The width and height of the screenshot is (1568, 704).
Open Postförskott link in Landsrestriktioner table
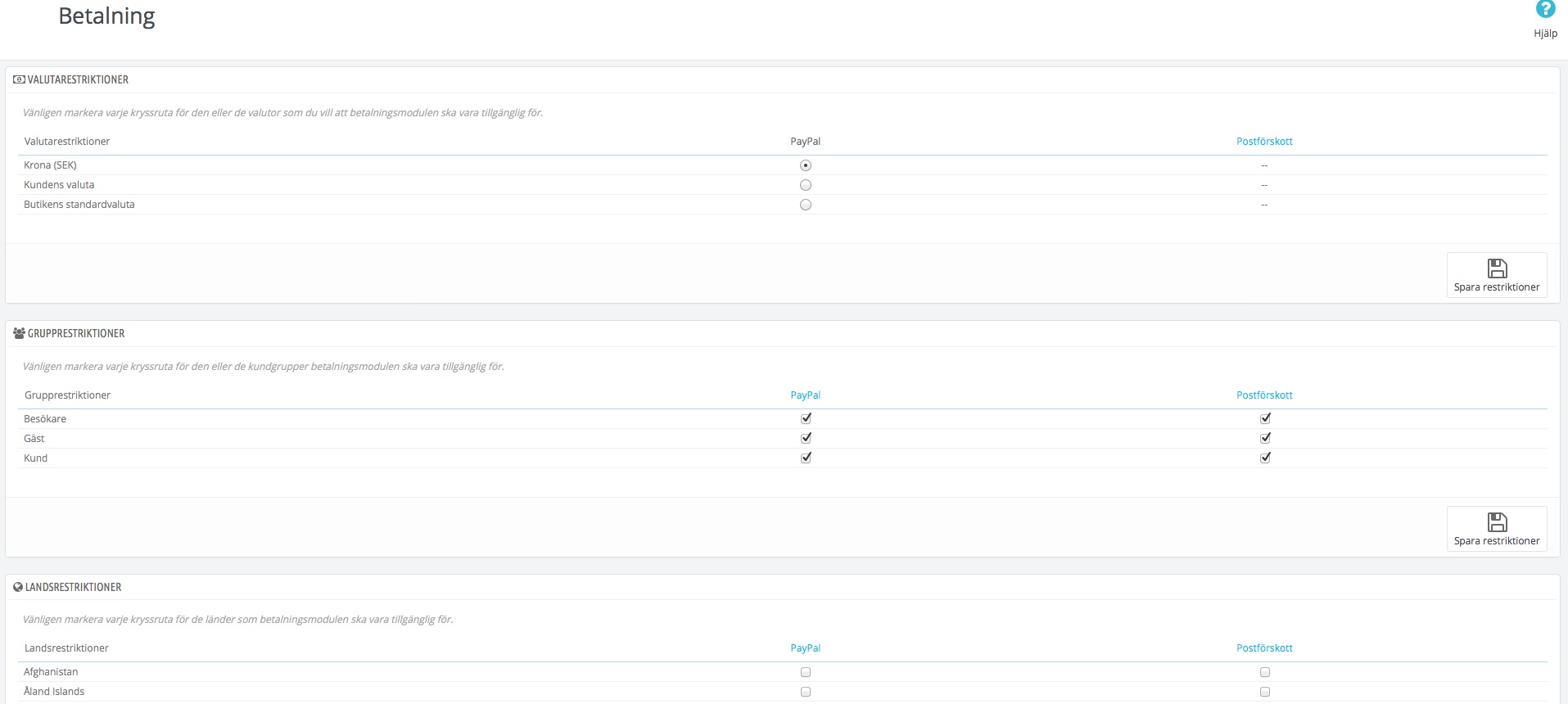pyautogui.click(x=1264, y=648)
